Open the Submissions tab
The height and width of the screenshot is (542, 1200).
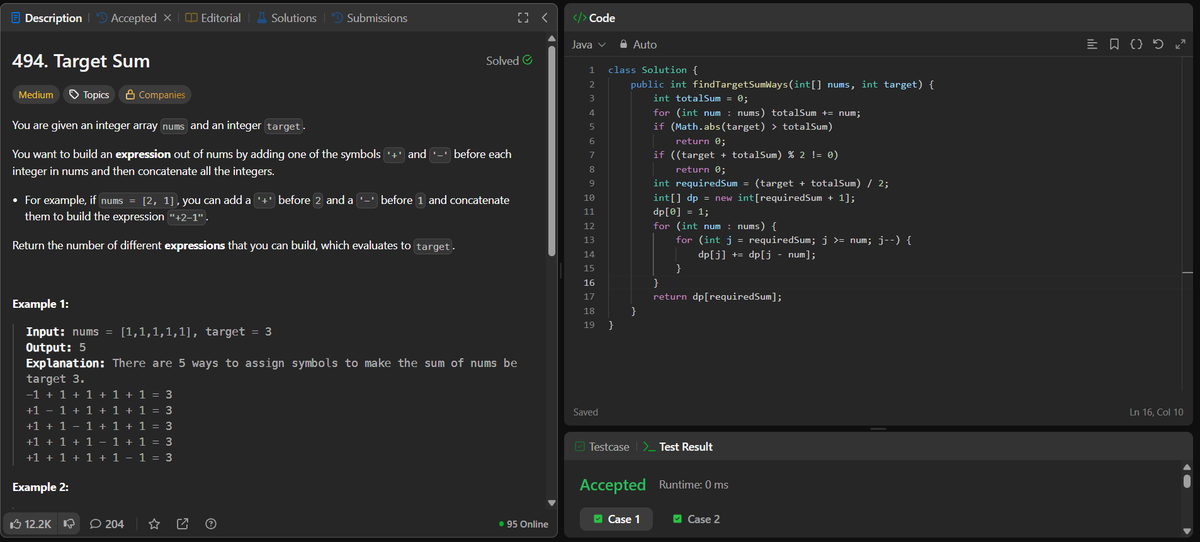[x=369, y=18]
